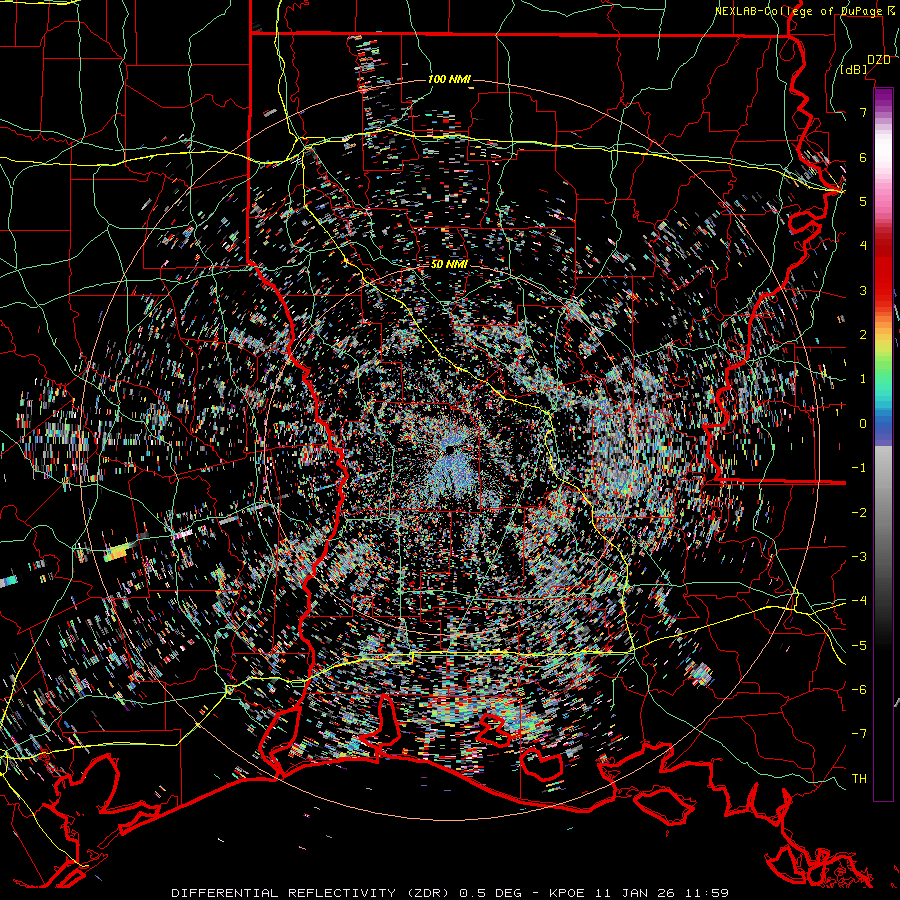The image size is (900, 900).
Task: Click the TH threshold label on the scale
Action: tap(859, 779)
